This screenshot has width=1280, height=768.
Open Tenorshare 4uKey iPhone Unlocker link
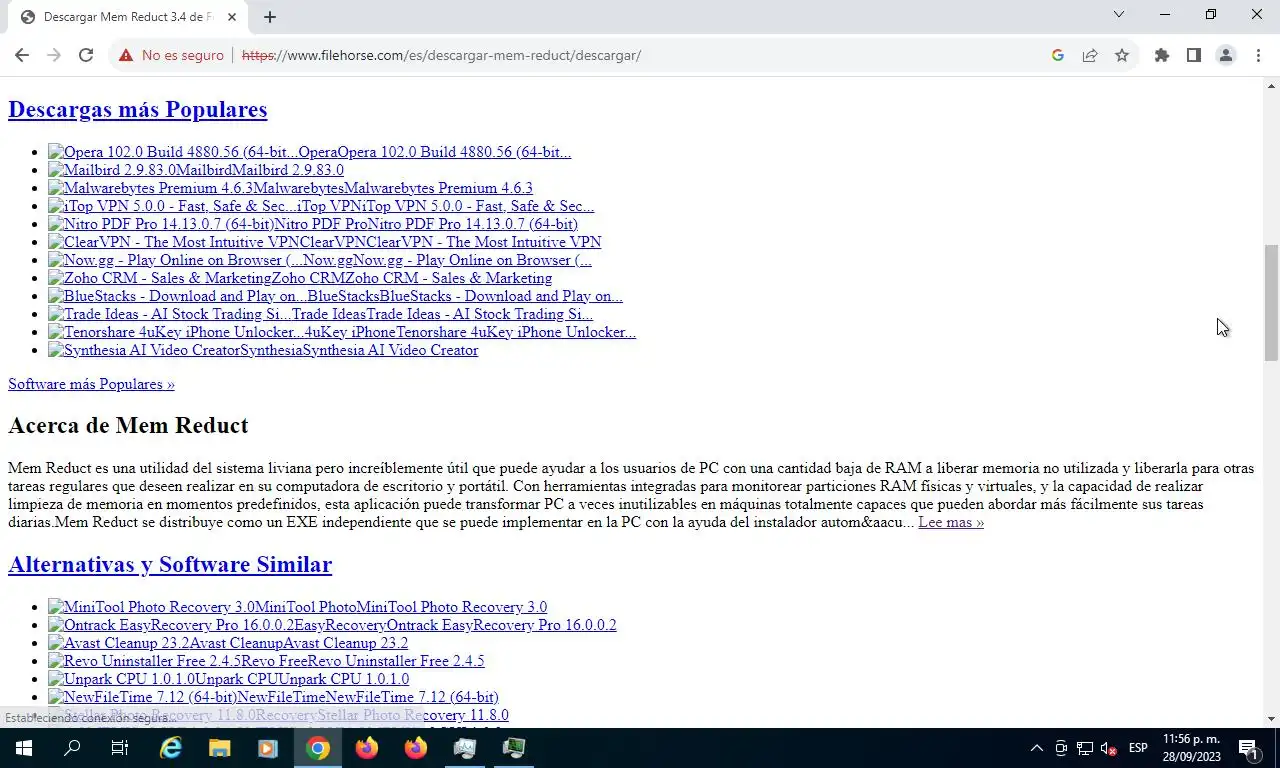pos(342,332)
